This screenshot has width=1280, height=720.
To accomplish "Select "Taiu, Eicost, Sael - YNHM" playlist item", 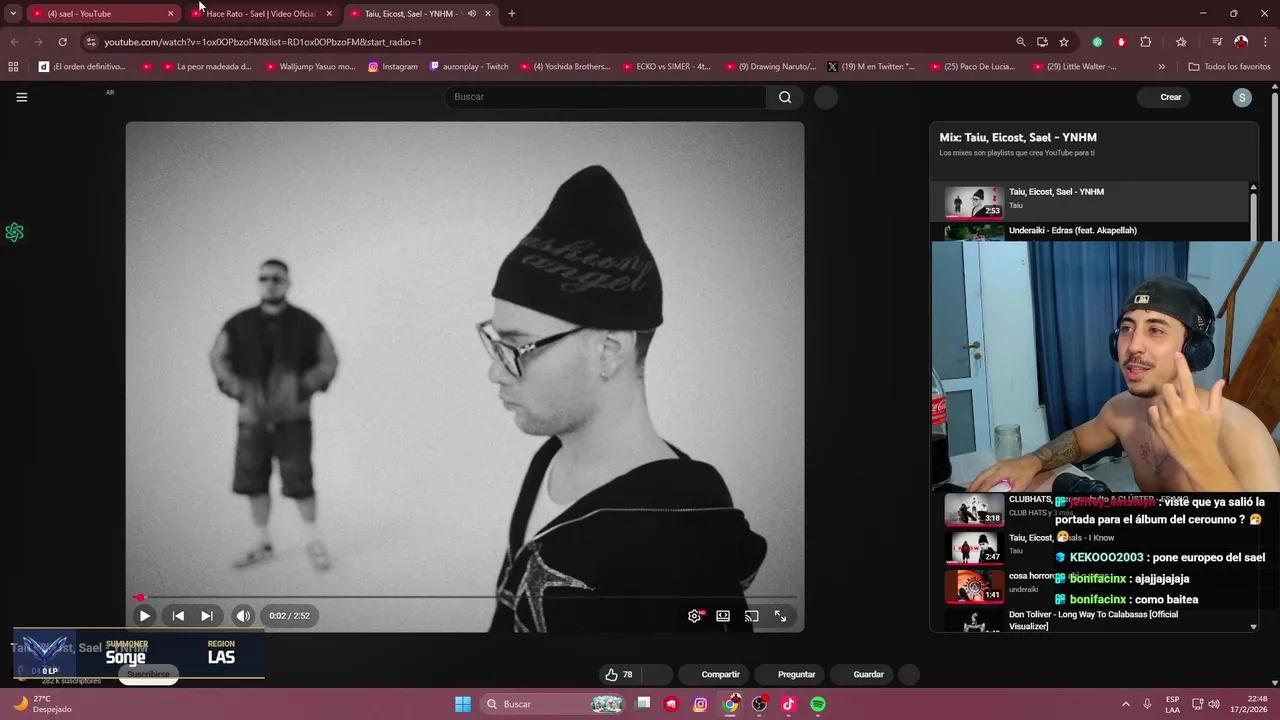I will (x=1090, y=201).
